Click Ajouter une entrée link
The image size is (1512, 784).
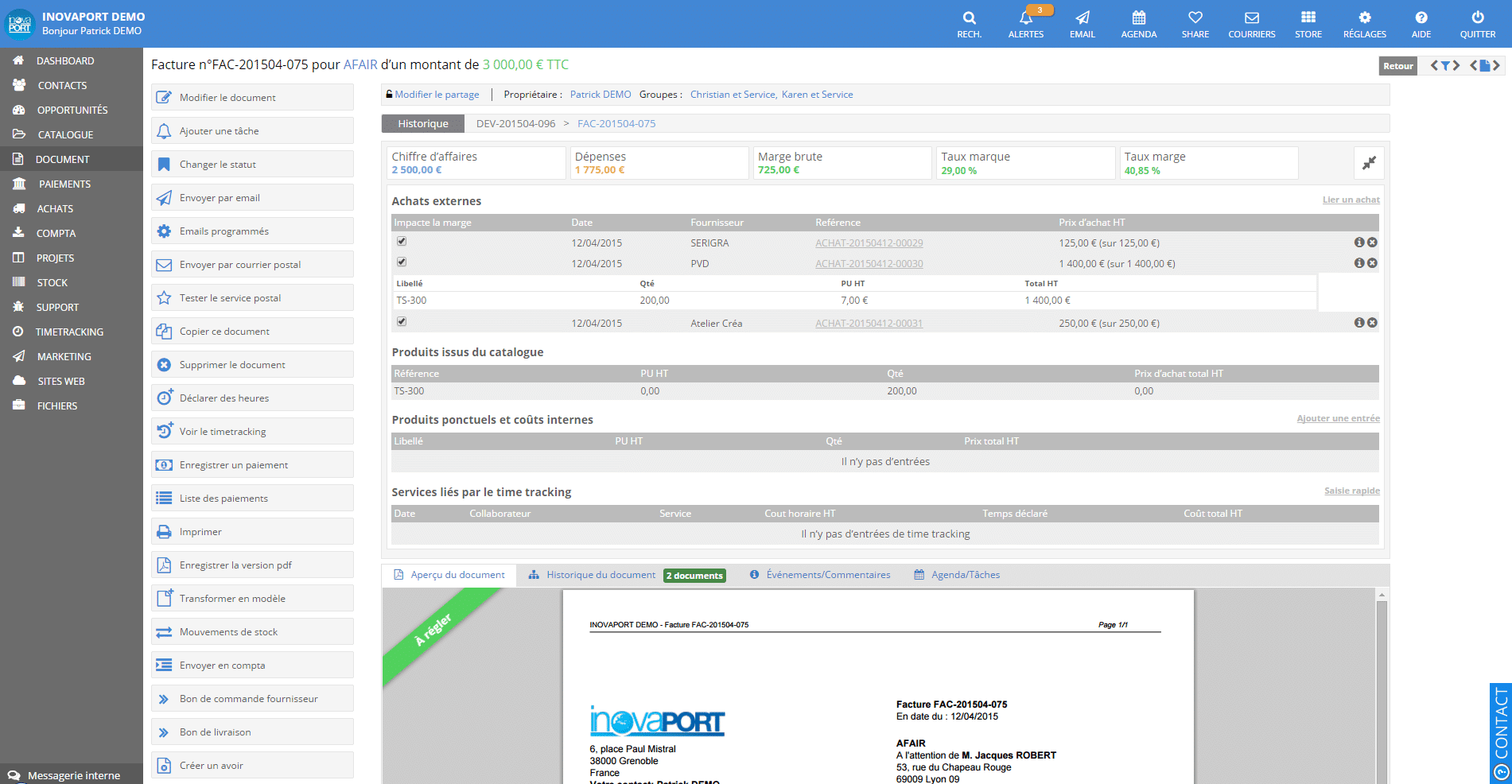pyautogui.click(x=1339, y=418)
